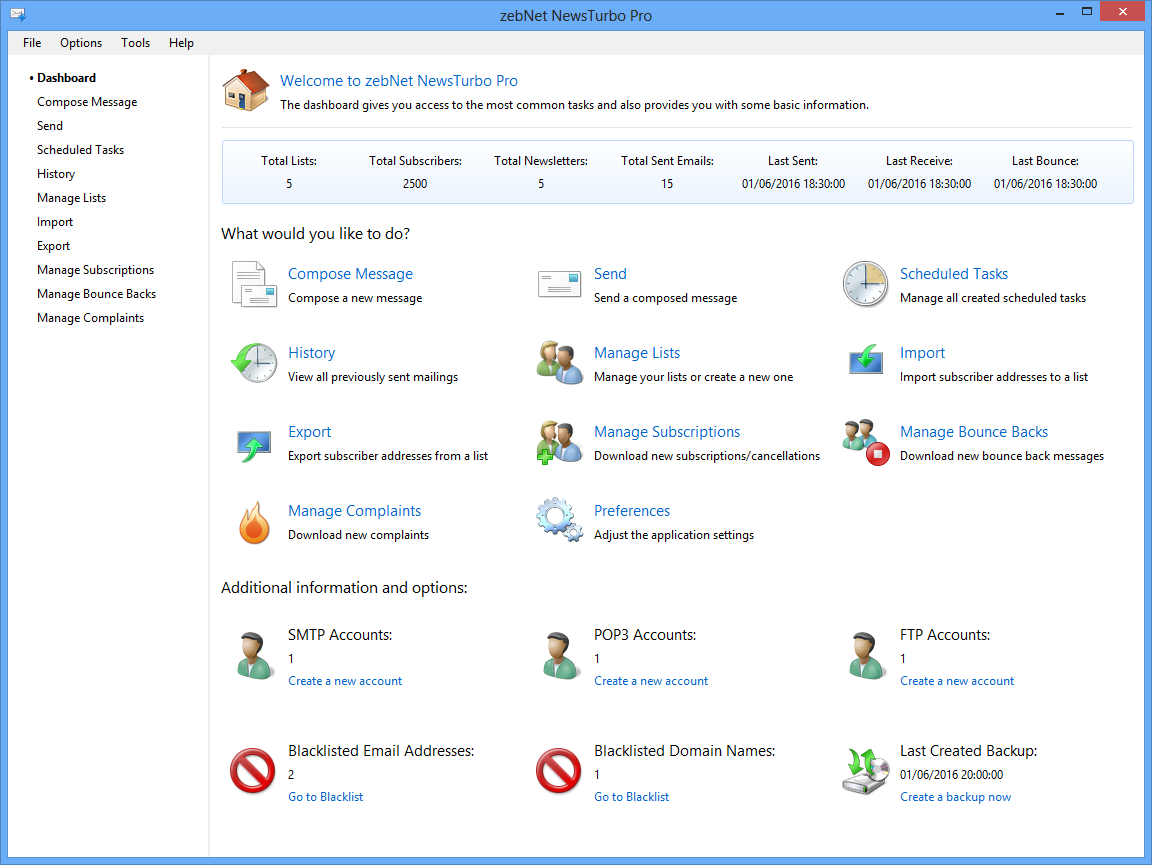Screen dimensions: 1152x865
Task: Click the Manage Bounce Backs icon
Action: point(865,443)
